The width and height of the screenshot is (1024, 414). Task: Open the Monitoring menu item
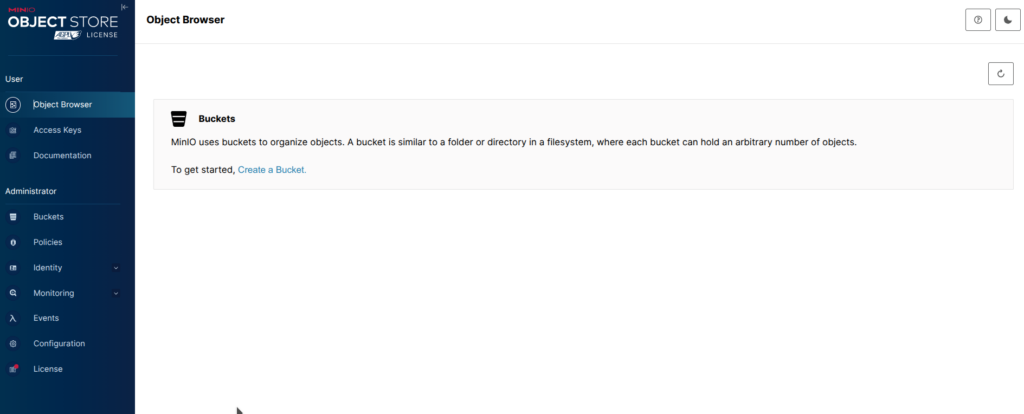point(53,293)
